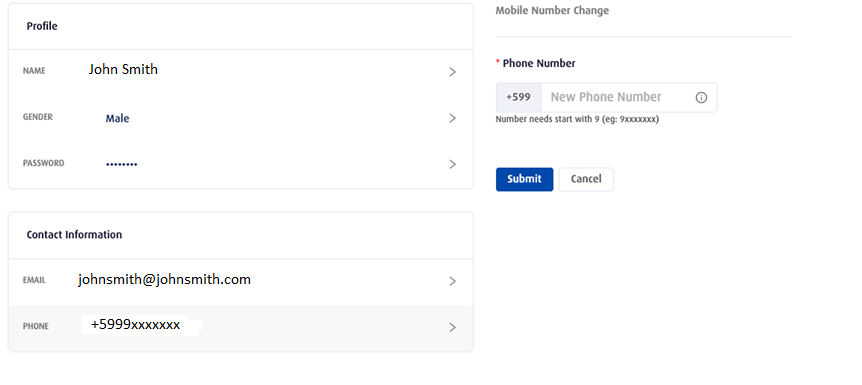Click the Phone Number field label

[539, 63]
